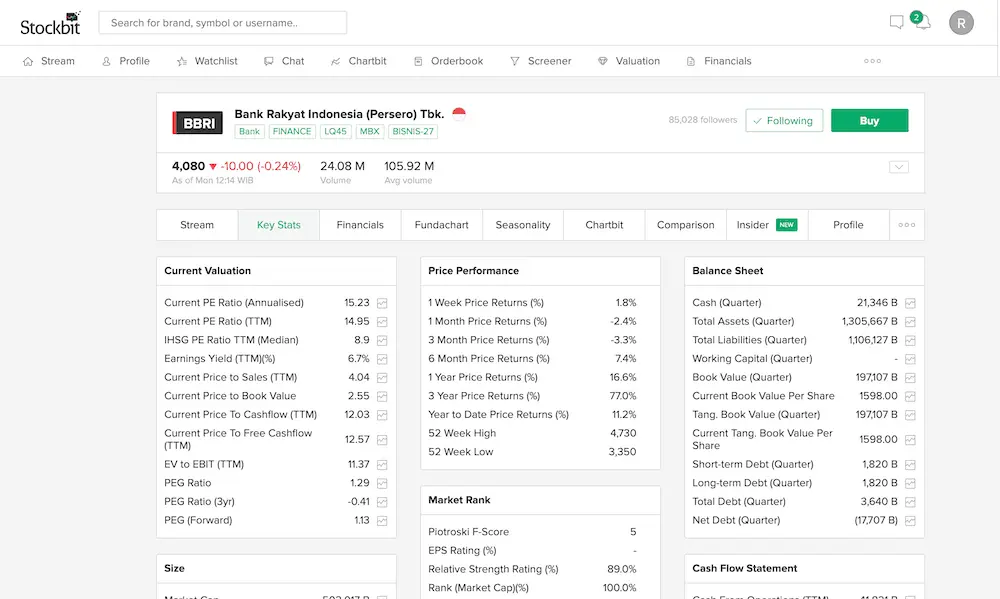Expand the stock price details chevron
The image size is (1000, 599).
point(898,167)
